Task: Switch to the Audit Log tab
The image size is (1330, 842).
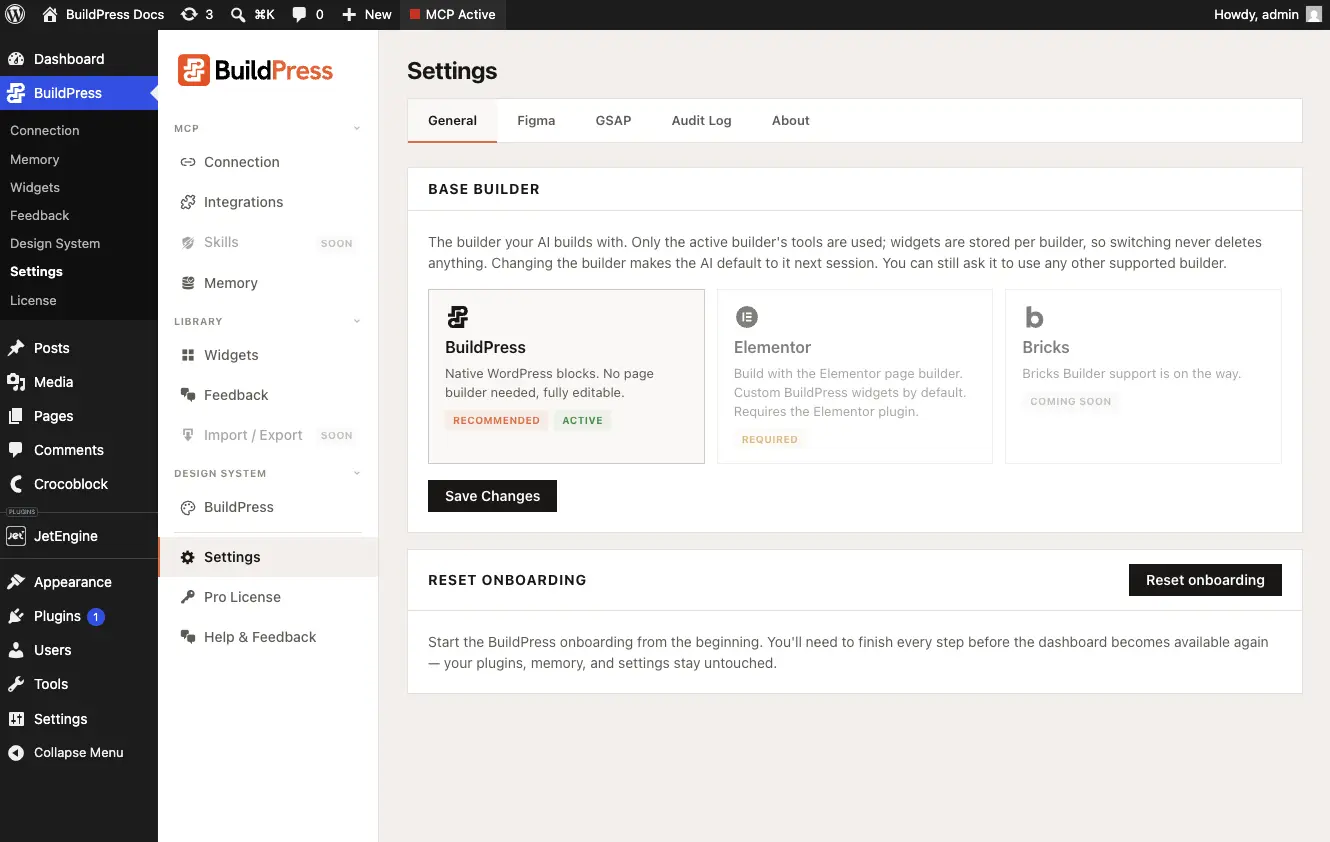Action: (x=701, y=120)
